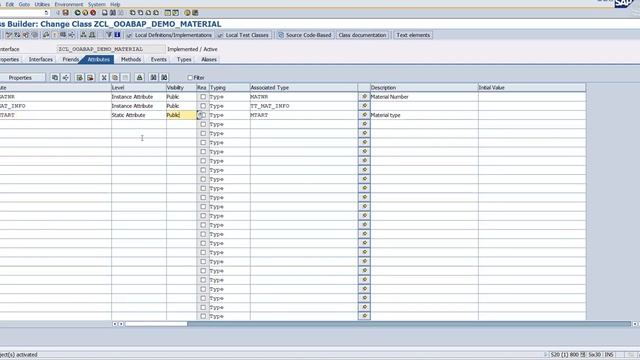The height and width of the screenshot is (360, 640).
Task: Open the value help for the highlighted Visibility cell
Action: tap(199, 115)
